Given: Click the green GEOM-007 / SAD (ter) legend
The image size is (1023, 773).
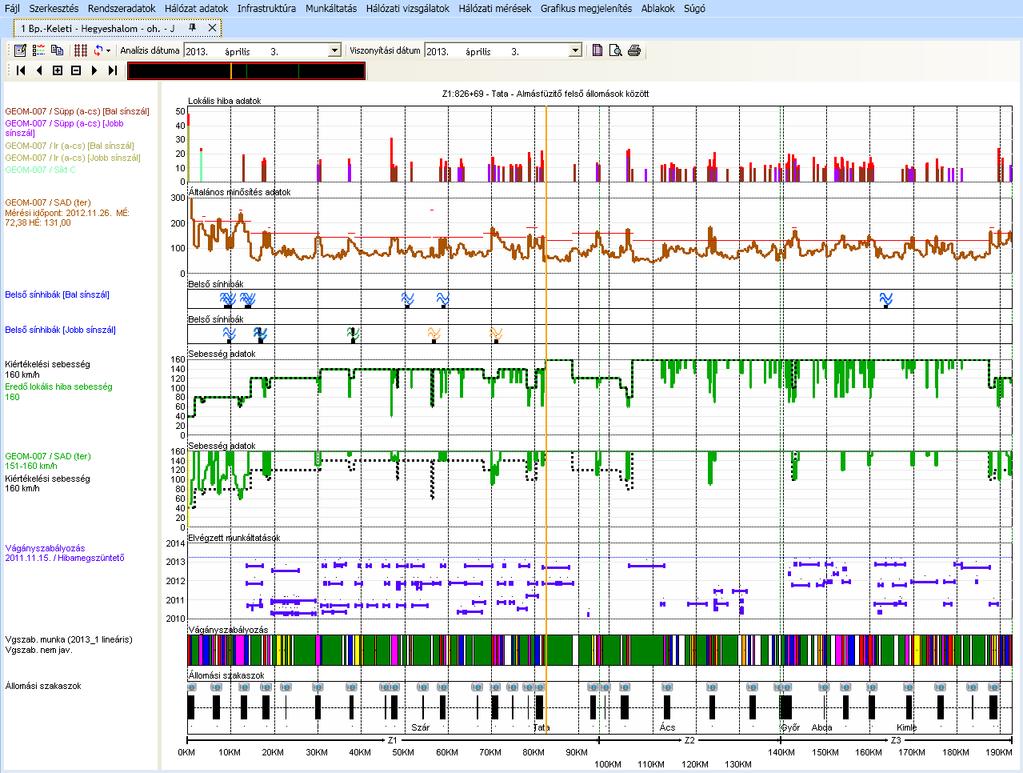Looking at the screenshot, I should click(x=48, y=457).
